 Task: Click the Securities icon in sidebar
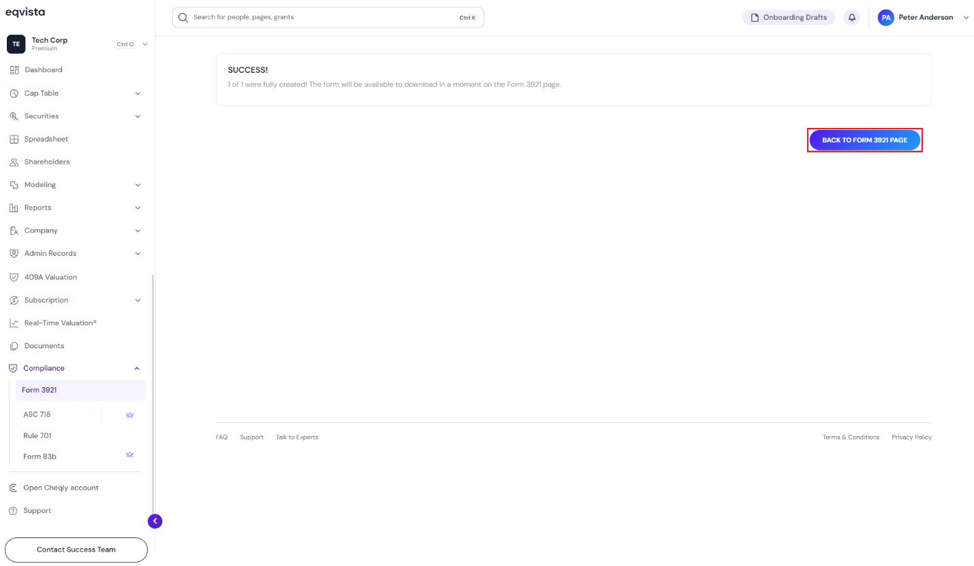click(14, 116)
